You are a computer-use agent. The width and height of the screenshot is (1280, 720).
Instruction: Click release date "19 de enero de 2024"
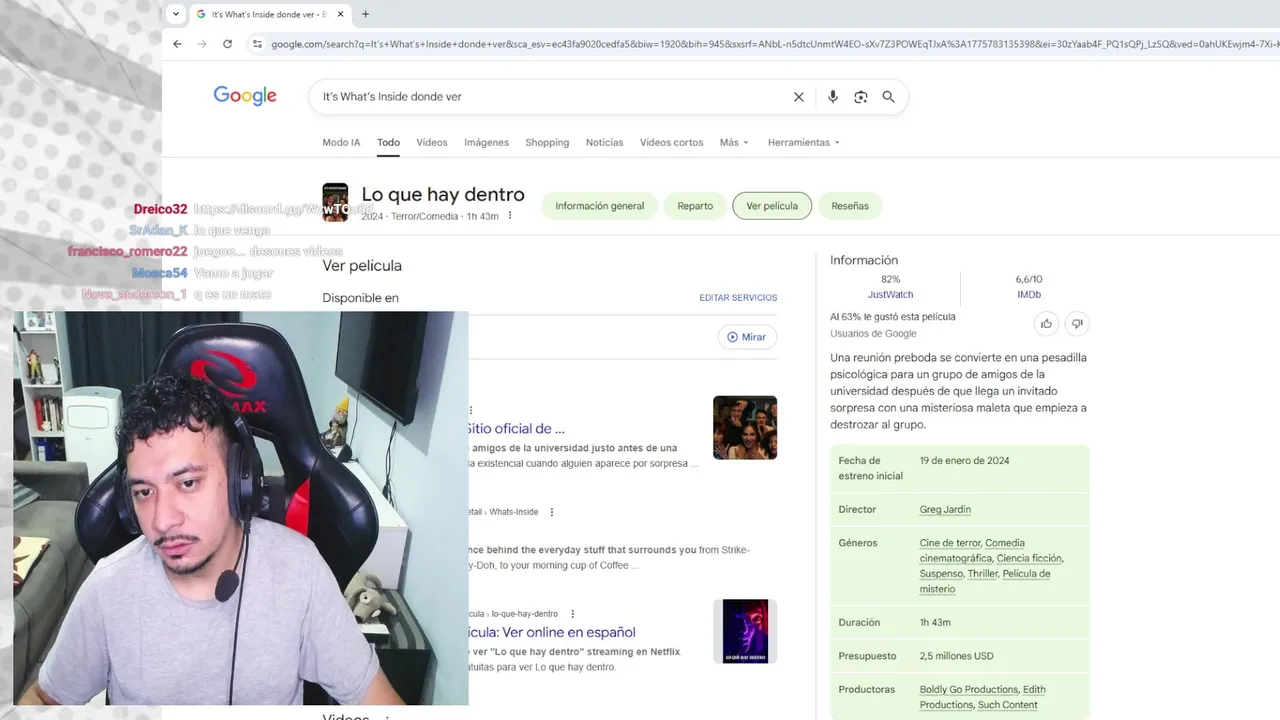(x=964, y=461)
